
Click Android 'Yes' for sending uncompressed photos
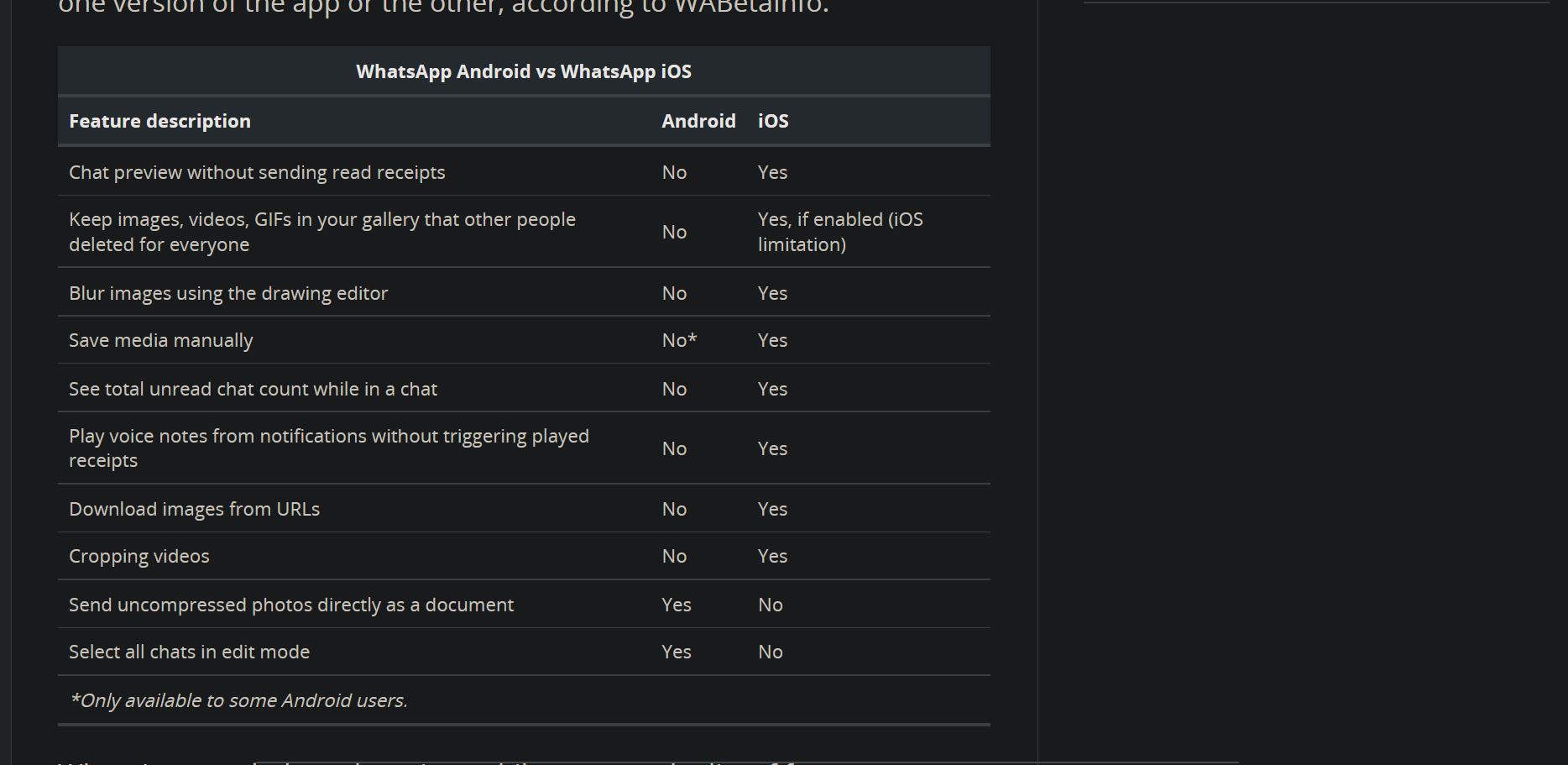(677, 605)
